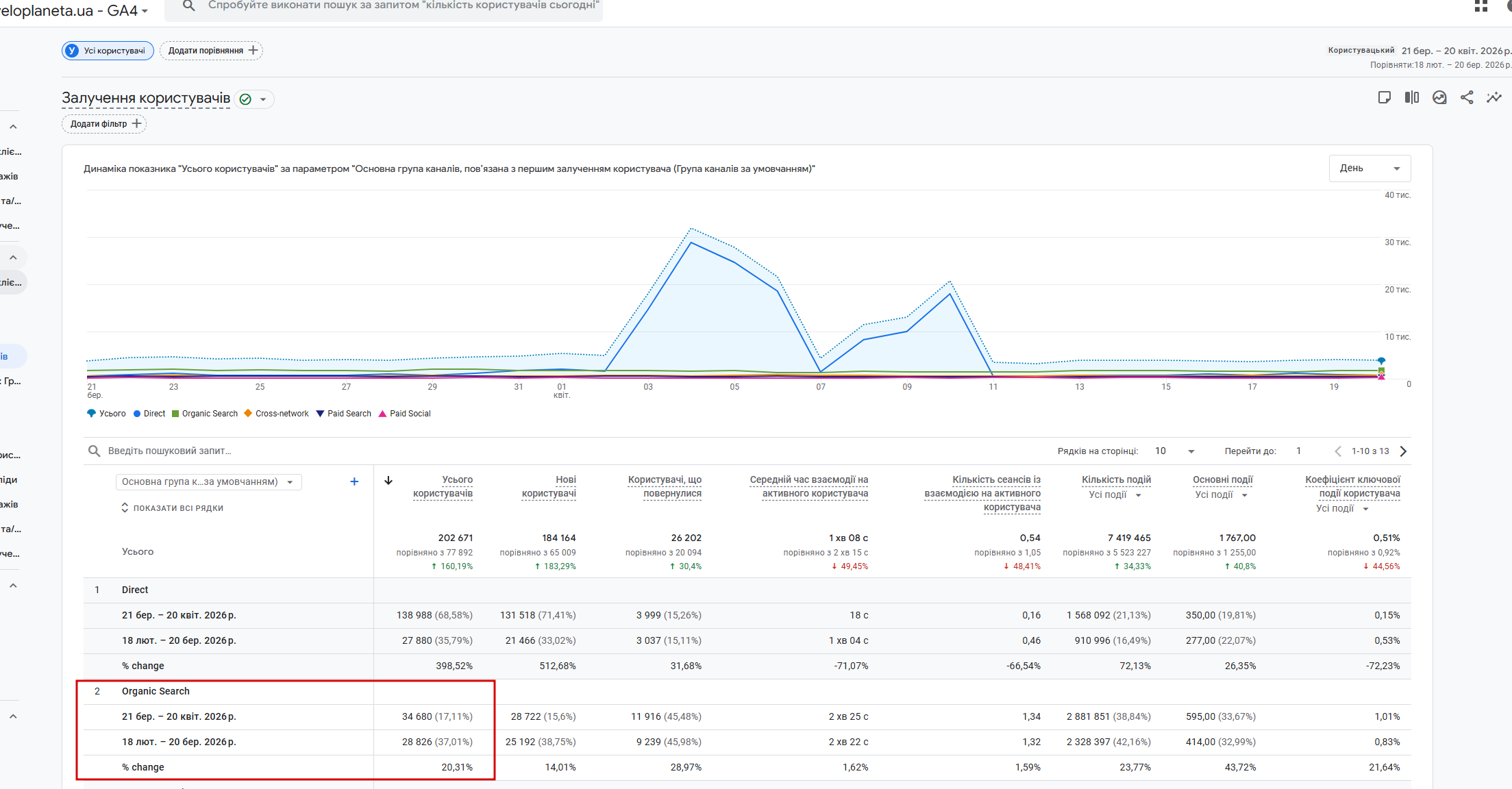The image size is (1512, 789).
Task: Click the Додати фільтр button
Action: (104, 124)
